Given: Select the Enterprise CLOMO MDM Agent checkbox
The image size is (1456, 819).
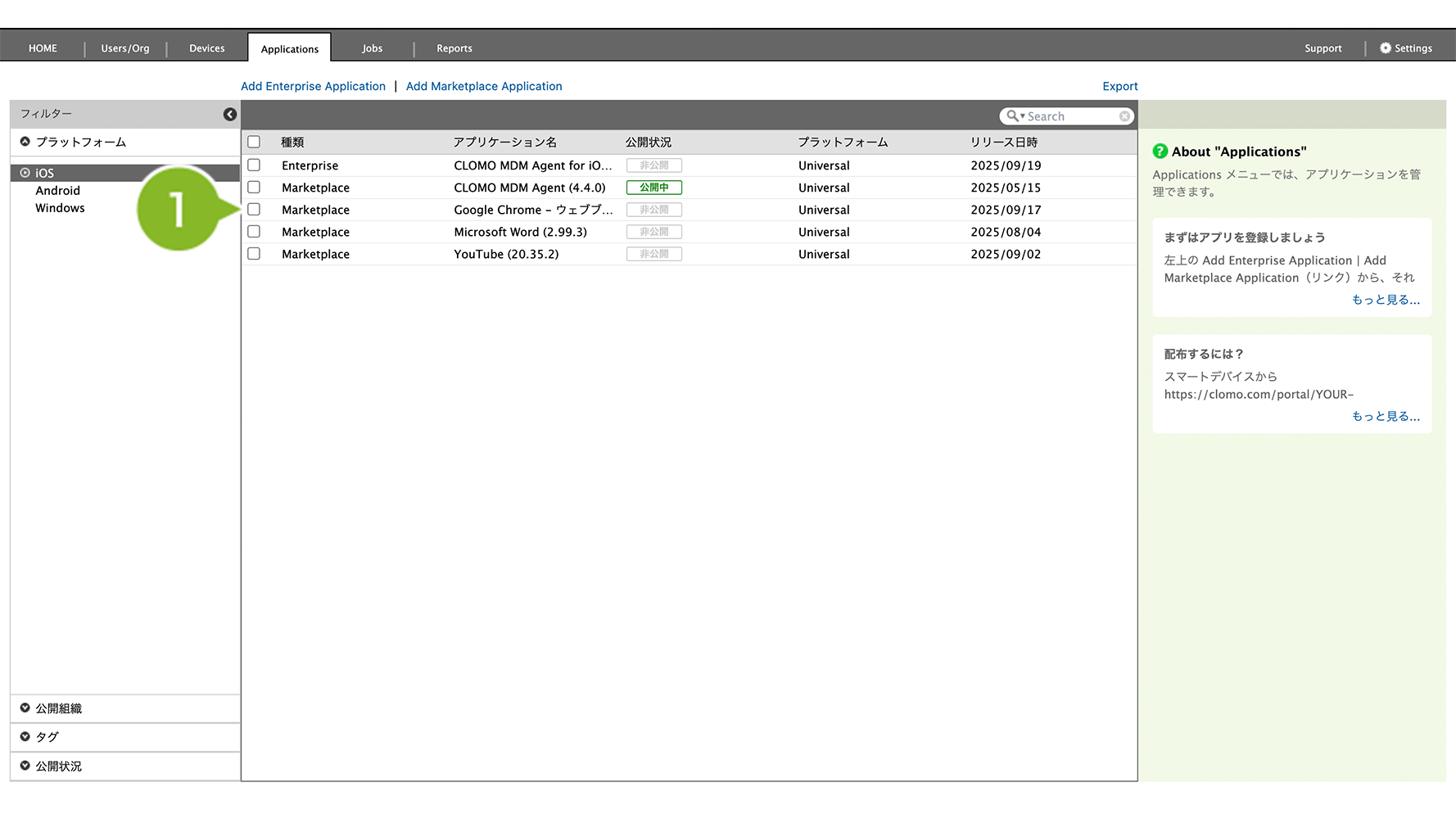Looking at the screenshot, I should (x=254, y=165).
